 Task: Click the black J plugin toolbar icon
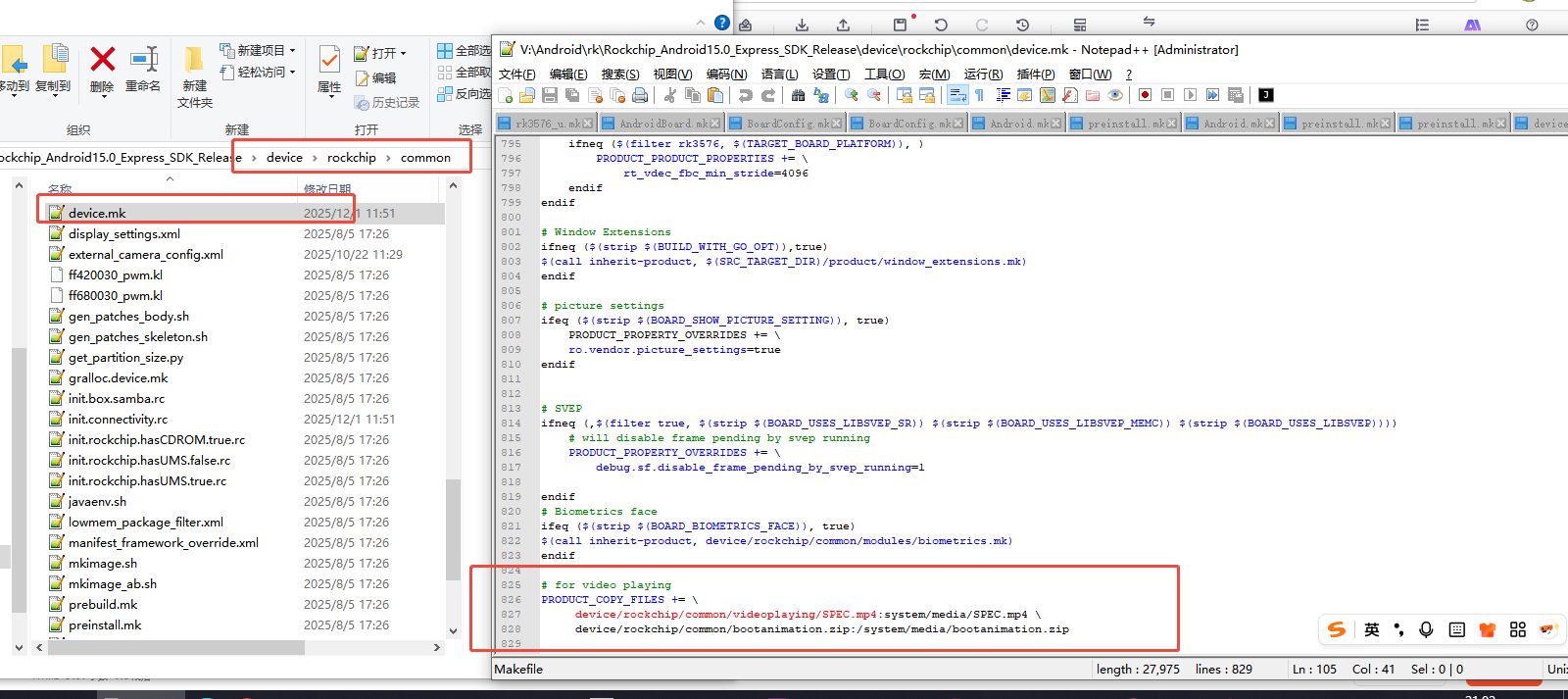(x=1266, y=95)
